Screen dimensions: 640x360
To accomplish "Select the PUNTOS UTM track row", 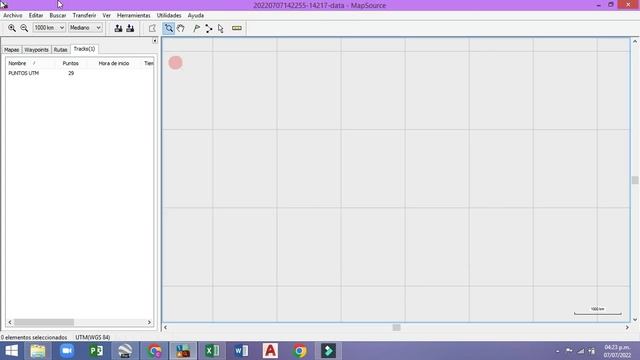I will click(x=80, y=73).
